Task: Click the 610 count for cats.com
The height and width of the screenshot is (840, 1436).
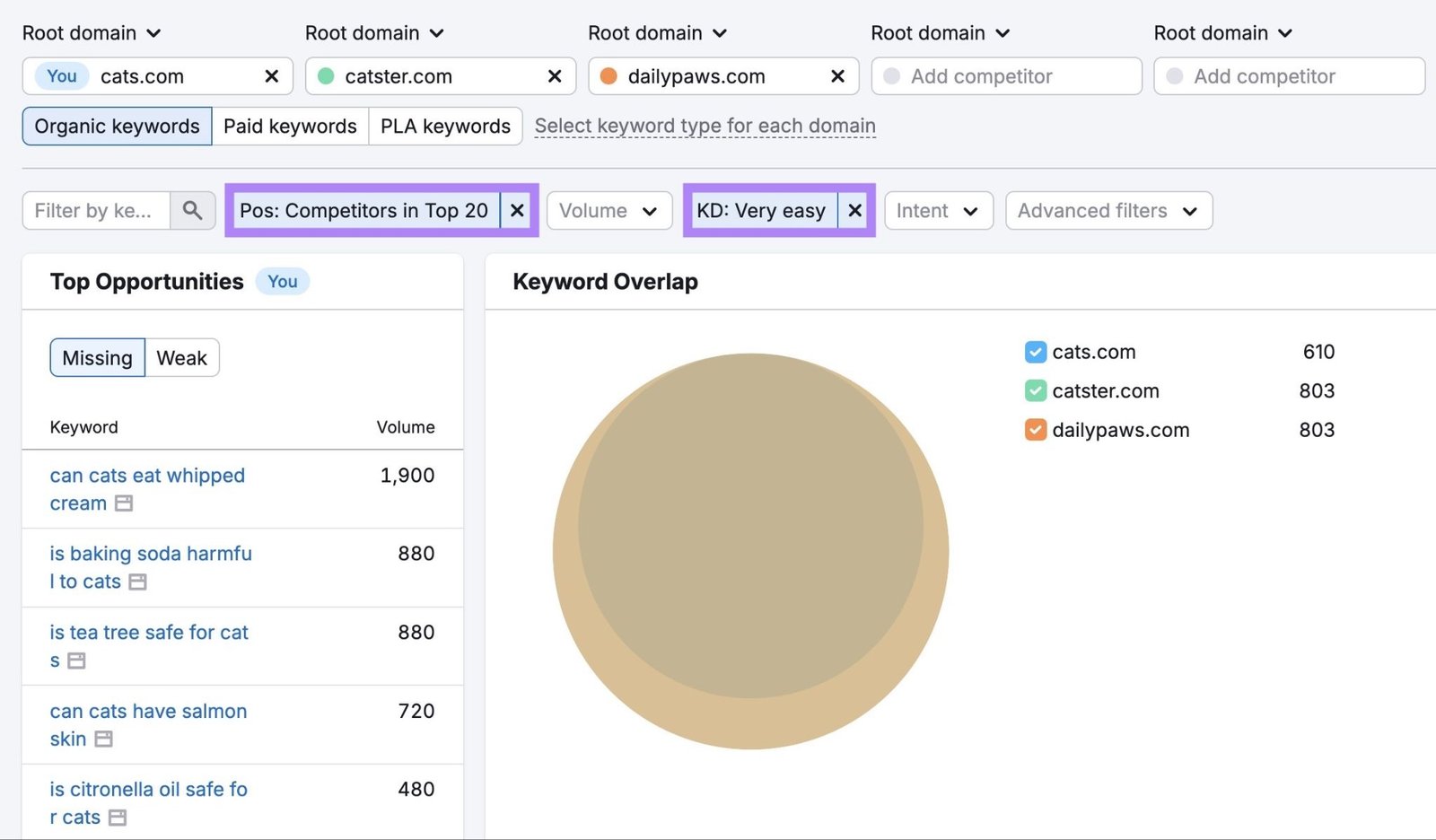Action: [x=1318, y=352]
